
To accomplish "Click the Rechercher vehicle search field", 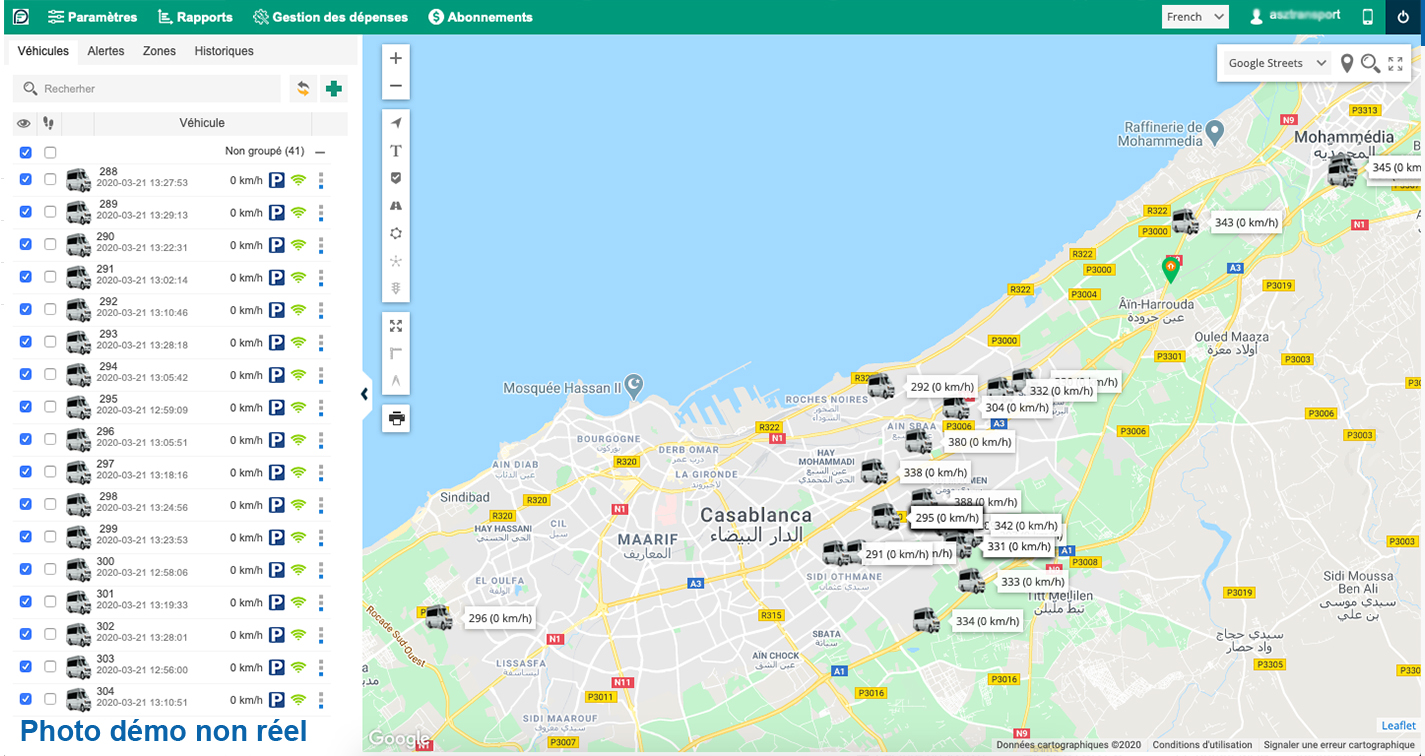I will (147, 89).
